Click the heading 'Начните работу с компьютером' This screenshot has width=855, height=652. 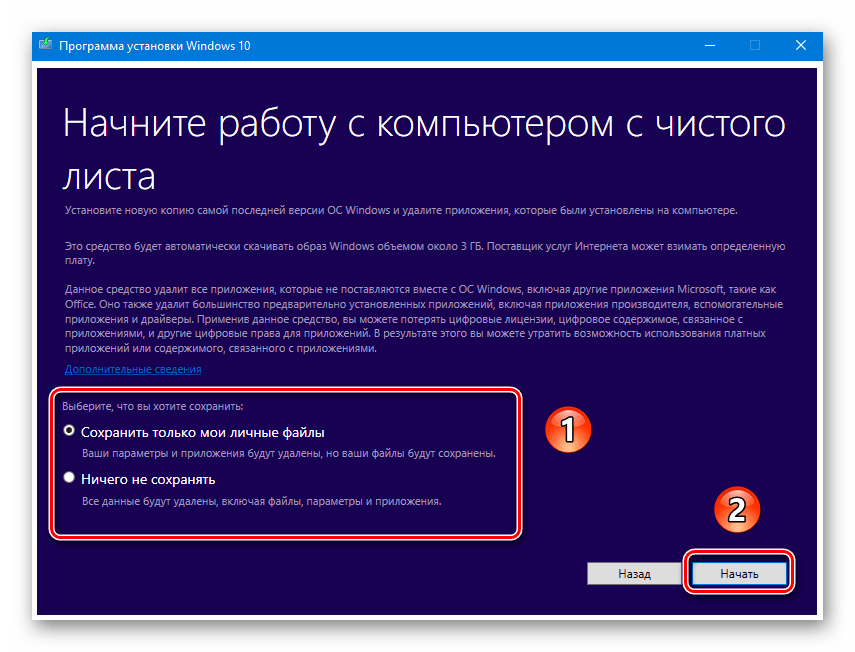[x=423, y=126]
